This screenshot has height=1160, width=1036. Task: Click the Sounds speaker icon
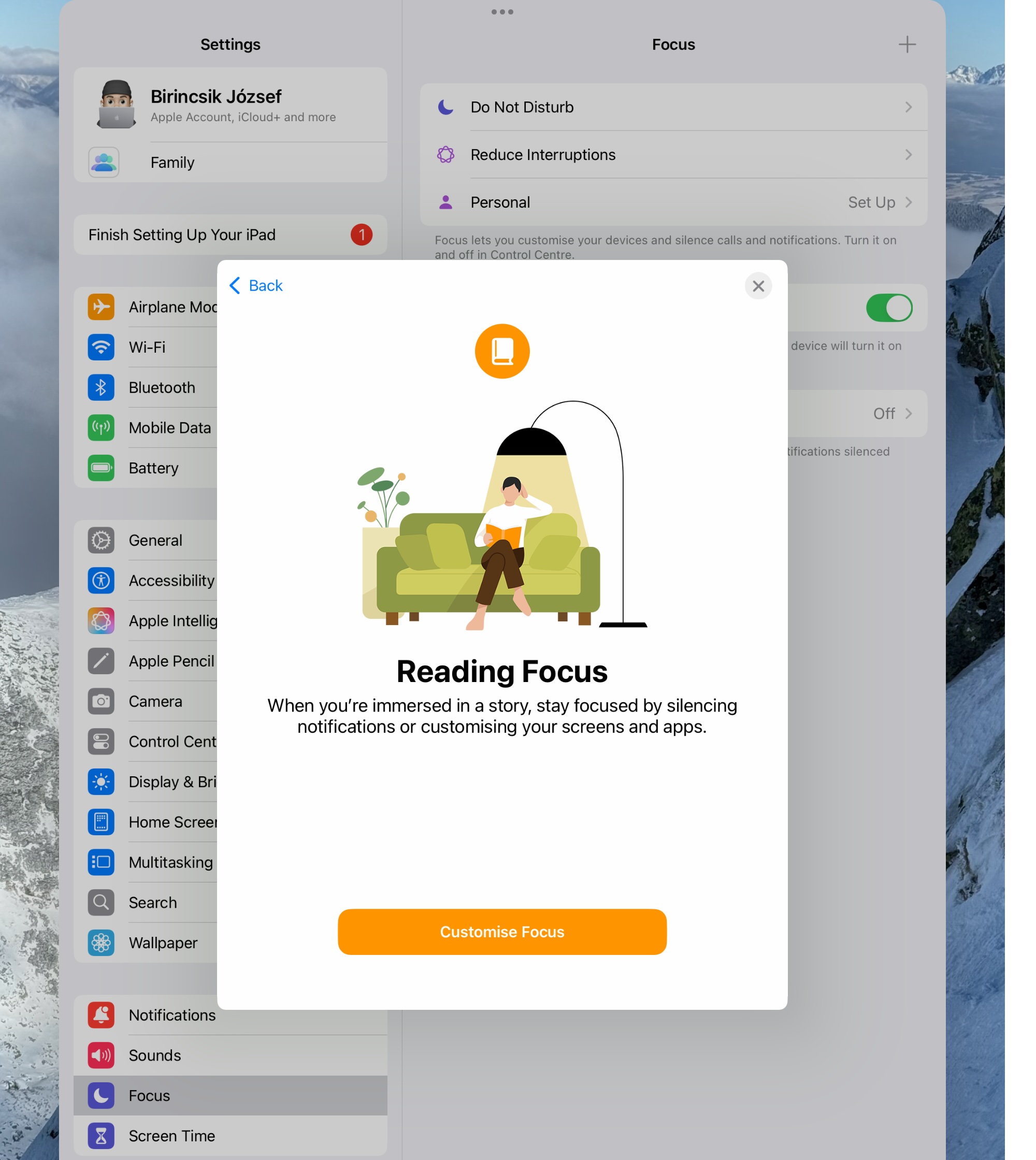[x=101, y=1055]
